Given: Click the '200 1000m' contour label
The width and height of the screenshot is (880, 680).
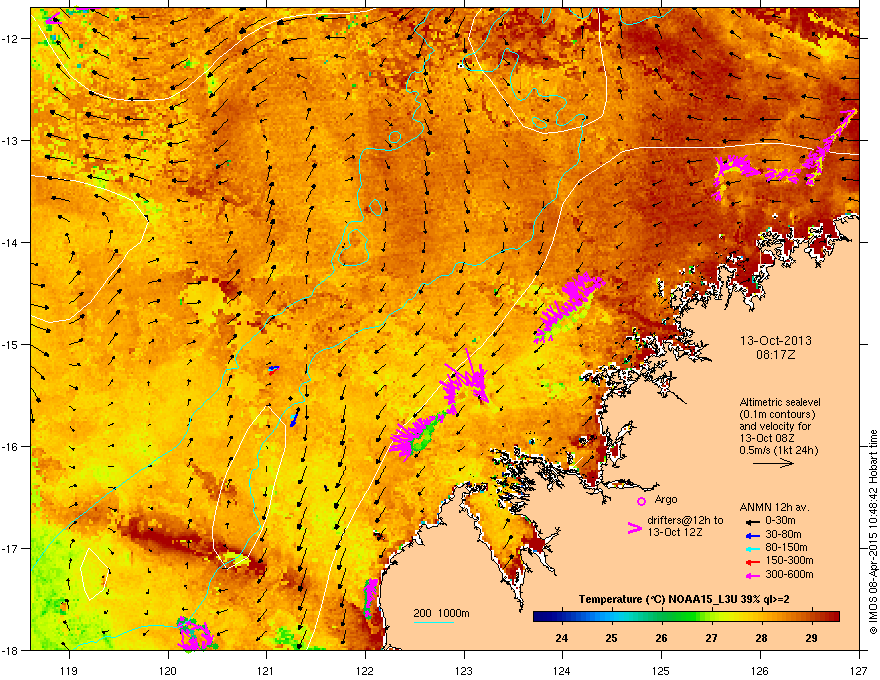Looking at the screenshot, I should click(441, 613).
